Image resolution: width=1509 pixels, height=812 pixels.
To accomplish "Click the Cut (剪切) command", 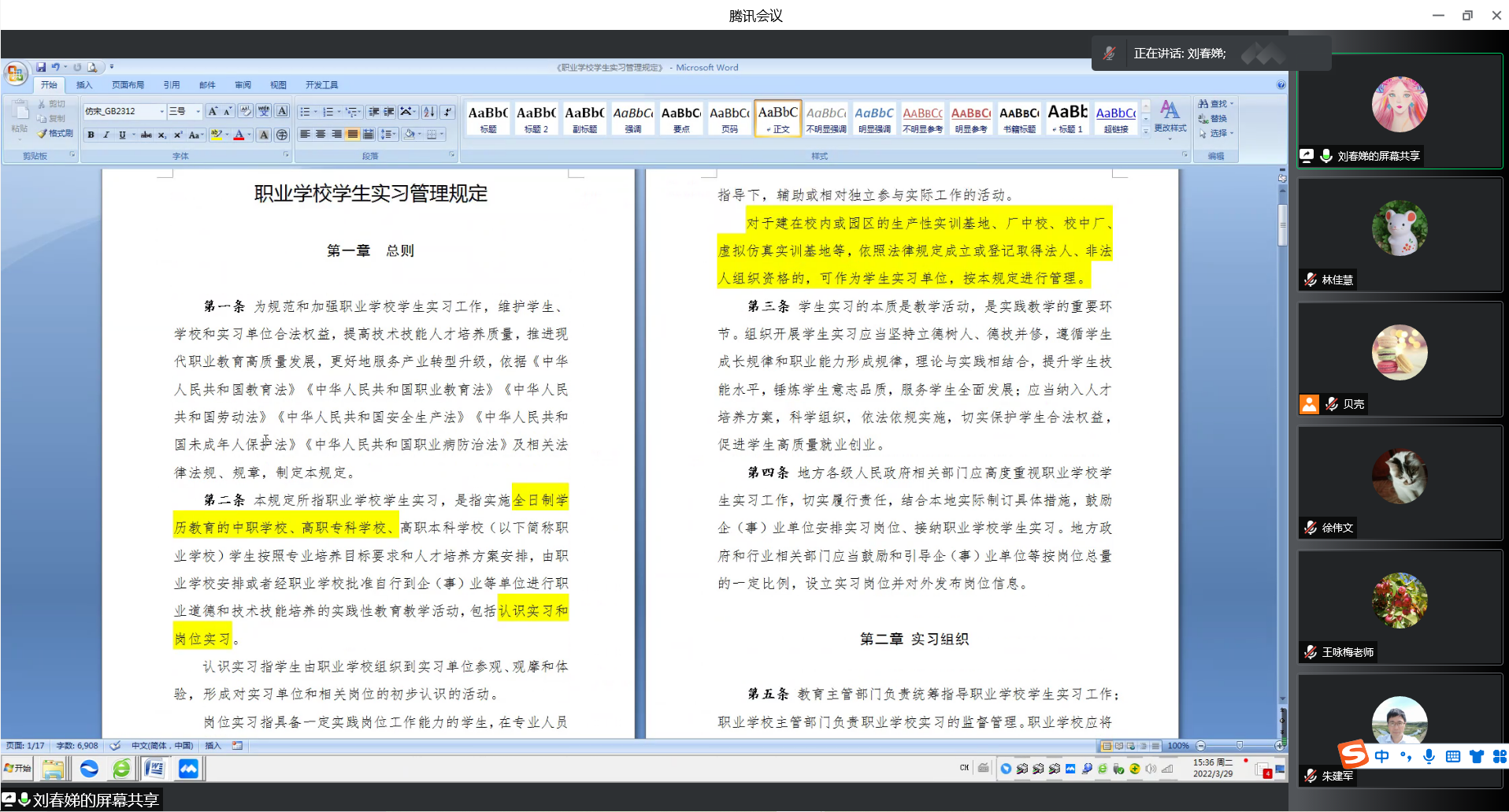I will 52,104.
